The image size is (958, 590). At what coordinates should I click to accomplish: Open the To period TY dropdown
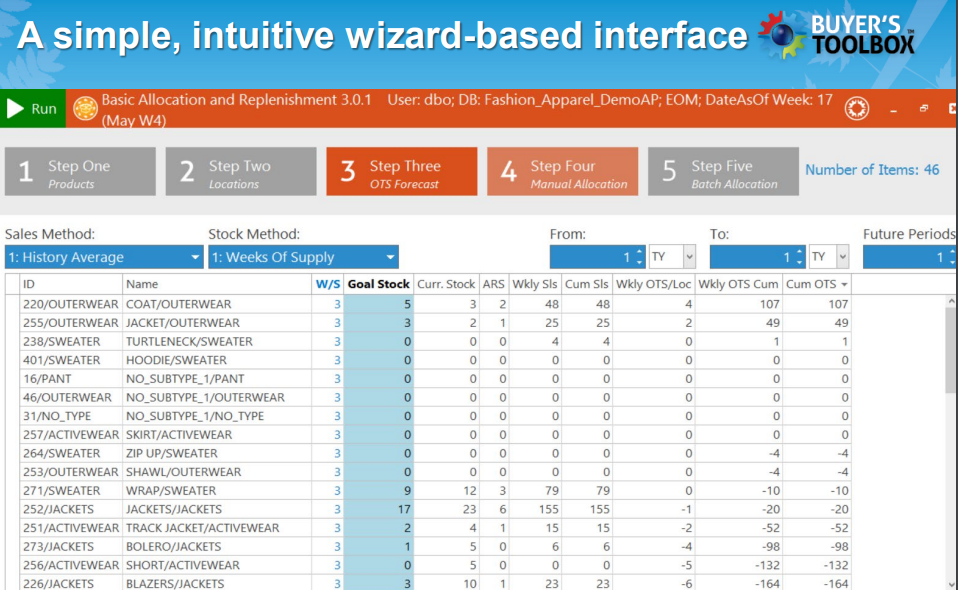click(832, 257)
